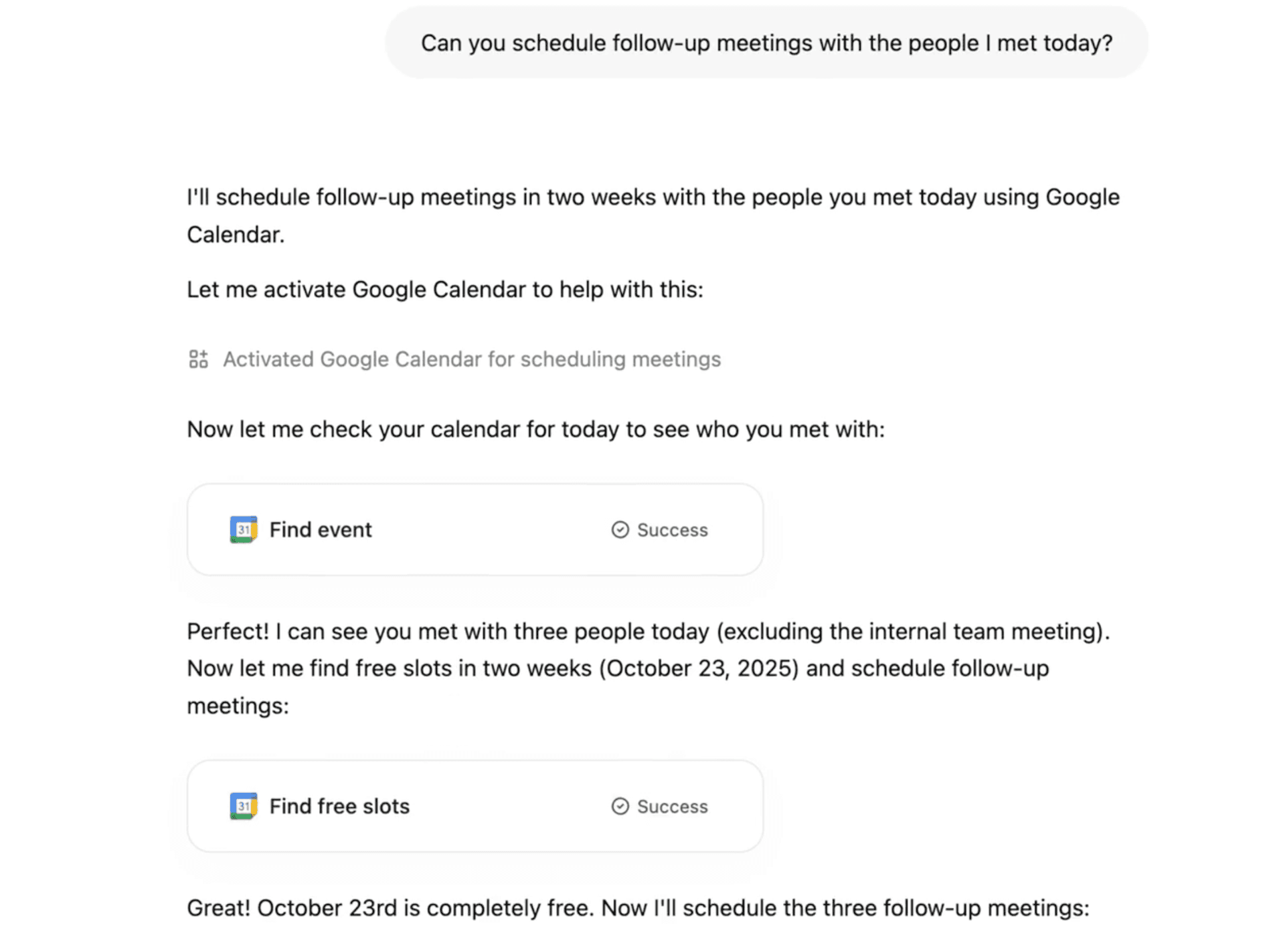Click the checkmark icon in Find free slots card
The image size is (1285, 952).
coord(620,806)
